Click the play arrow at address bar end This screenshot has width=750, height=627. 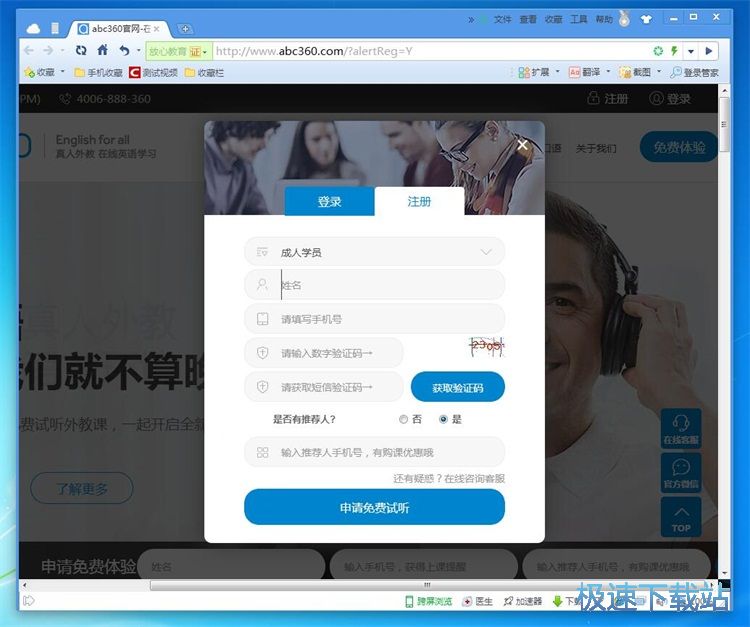pyautogui.click(x=709, y=51)
